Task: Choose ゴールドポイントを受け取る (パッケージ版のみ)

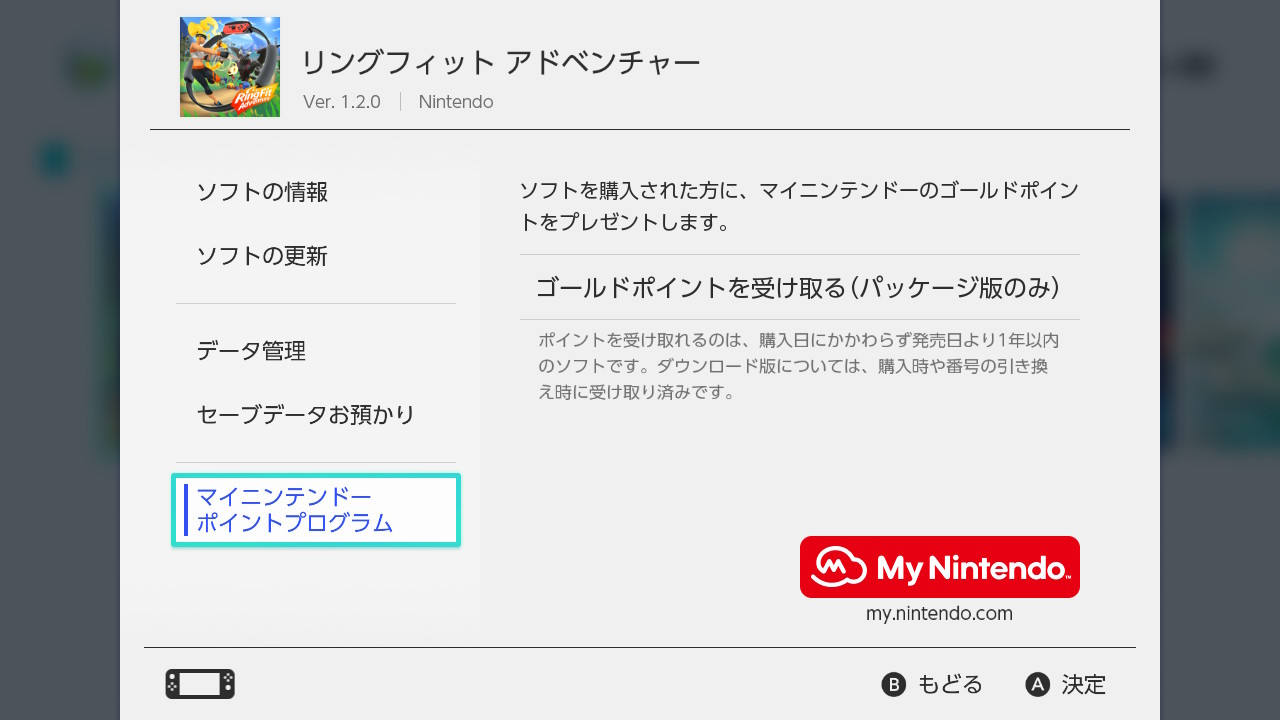Action: (798, 288)
